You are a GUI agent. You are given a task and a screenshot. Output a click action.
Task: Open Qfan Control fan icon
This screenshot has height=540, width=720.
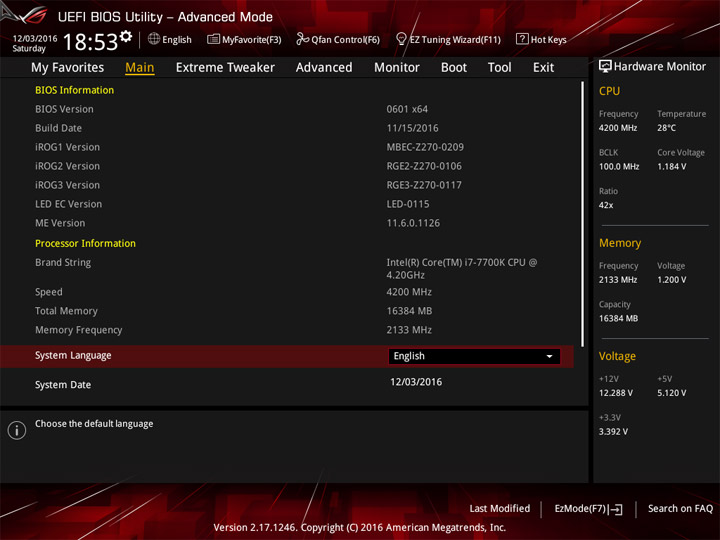[x=302, y=39]
